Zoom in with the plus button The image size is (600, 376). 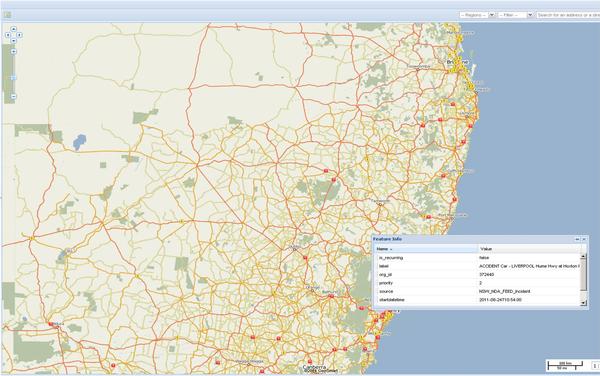tap(13, 51)
